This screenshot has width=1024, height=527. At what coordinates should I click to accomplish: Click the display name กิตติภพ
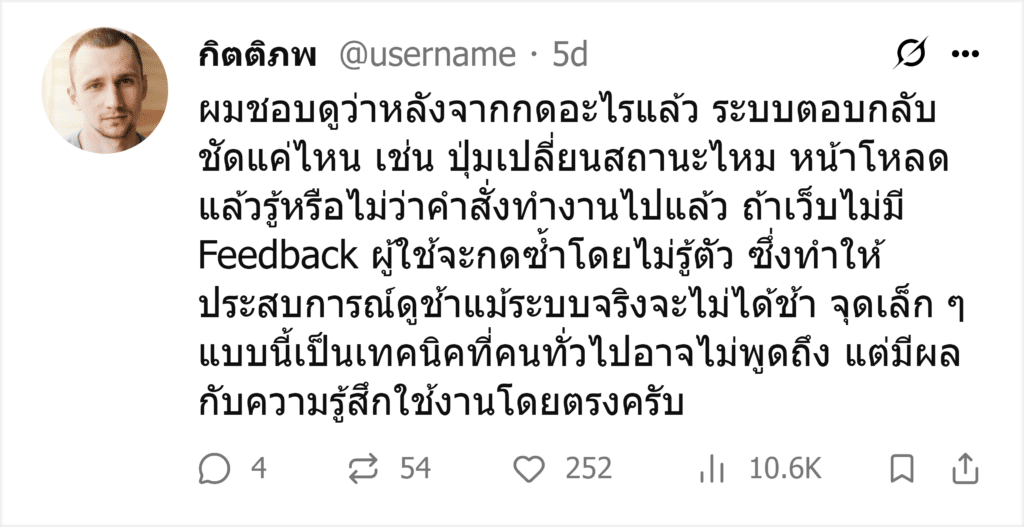(x=258, y=55)
